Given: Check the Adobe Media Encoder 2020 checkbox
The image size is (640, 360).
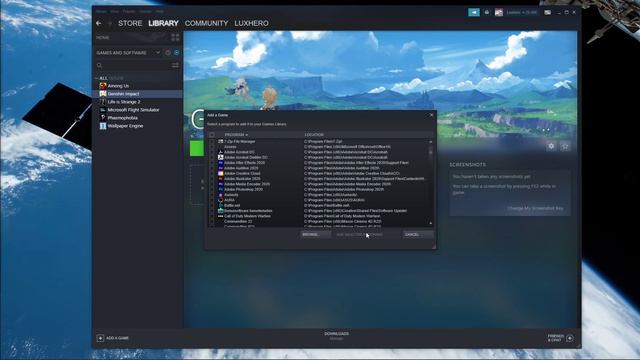Looking at the screenshot, I should point(212,184).
